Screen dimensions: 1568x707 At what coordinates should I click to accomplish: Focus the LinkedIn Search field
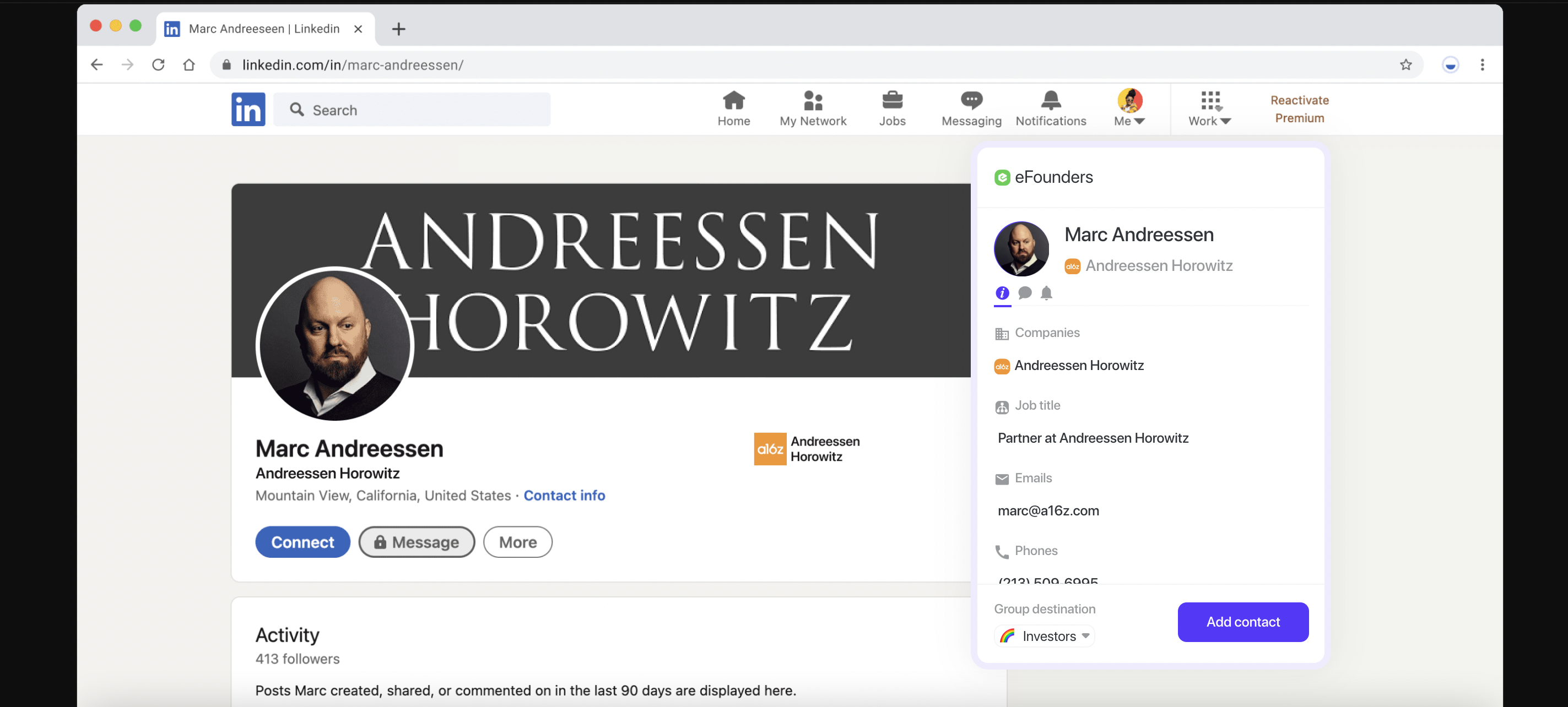point(412,110)
